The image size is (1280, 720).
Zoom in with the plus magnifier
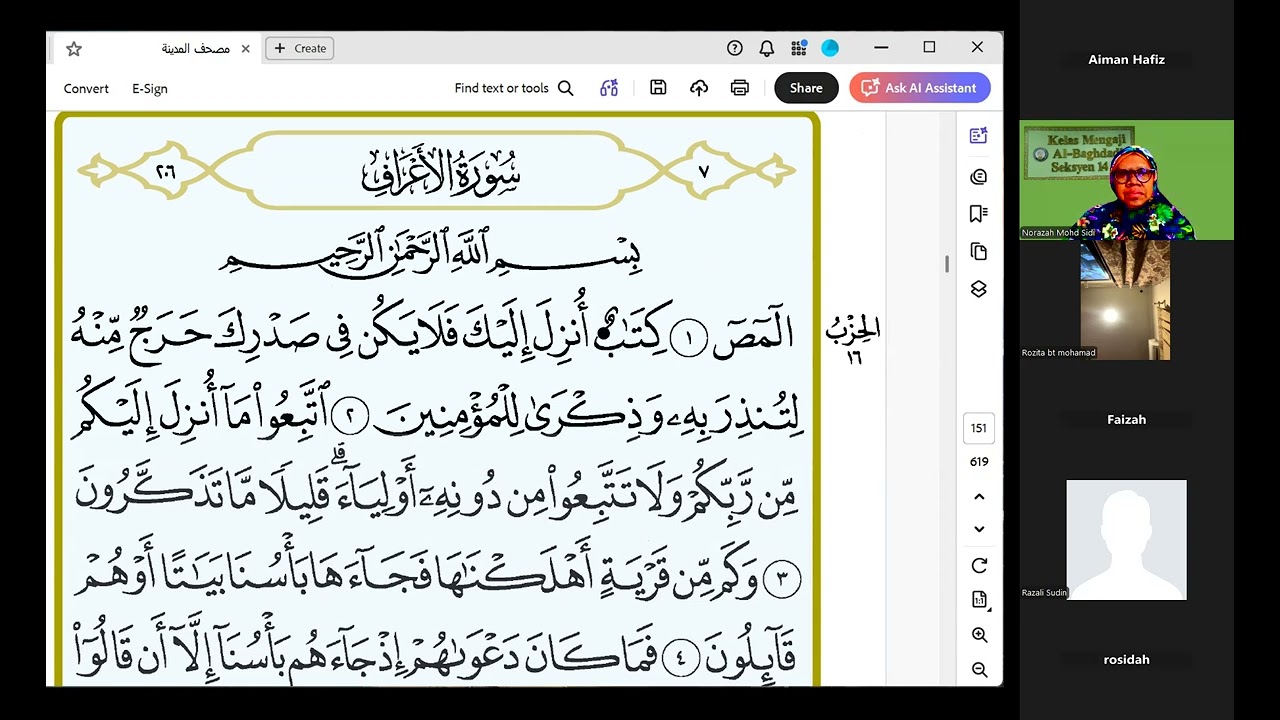[979, 636]
